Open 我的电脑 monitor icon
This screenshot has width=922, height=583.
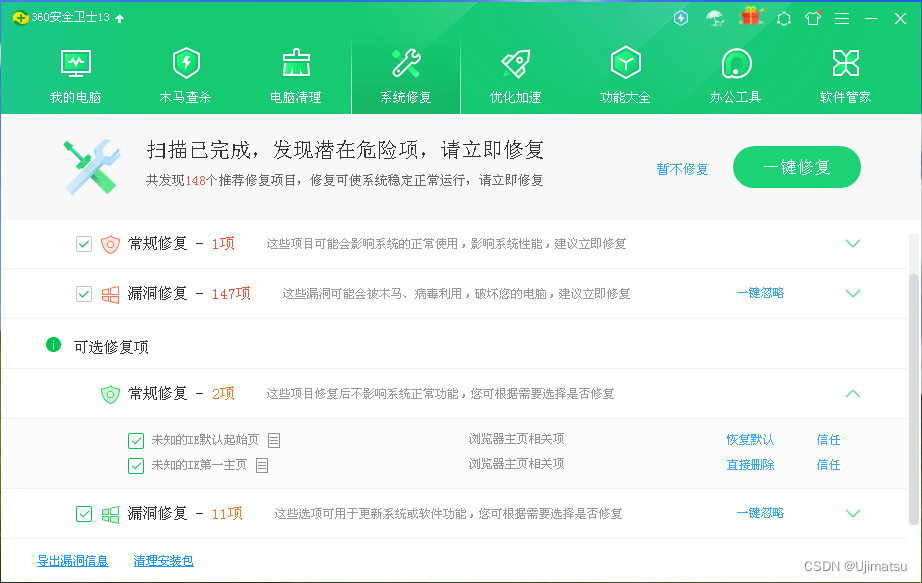coord(76,63)
